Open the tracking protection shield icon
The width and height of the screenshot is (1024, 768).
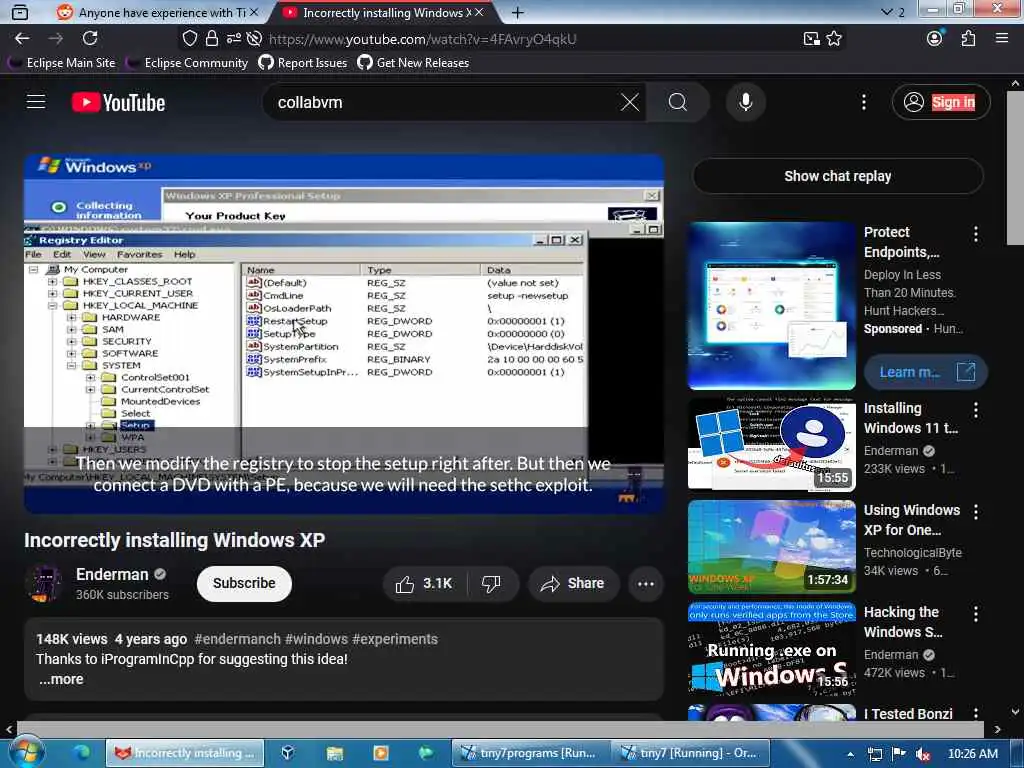[189, 39]
